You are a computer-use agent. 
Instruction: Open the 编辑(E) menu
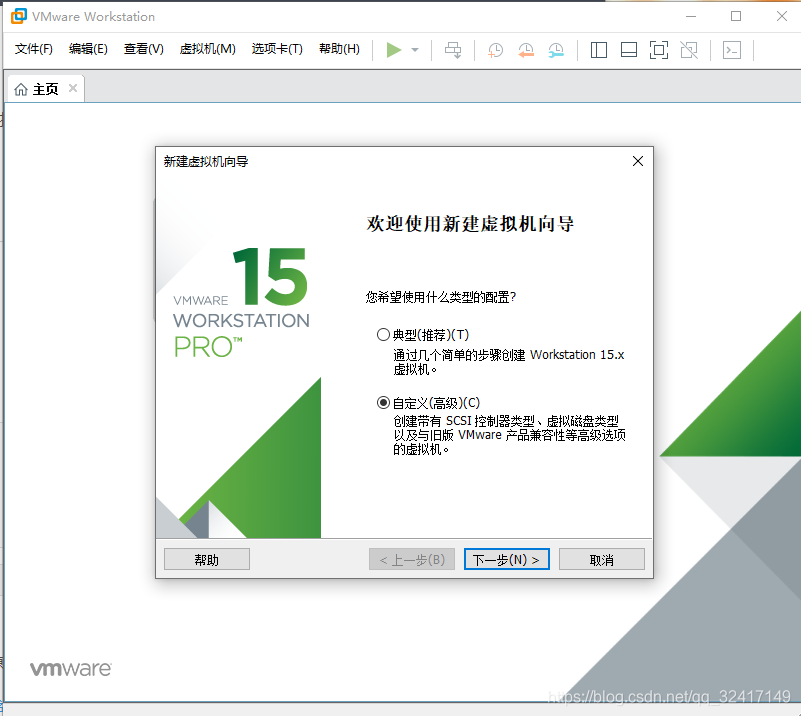click(x=88, y=49)
